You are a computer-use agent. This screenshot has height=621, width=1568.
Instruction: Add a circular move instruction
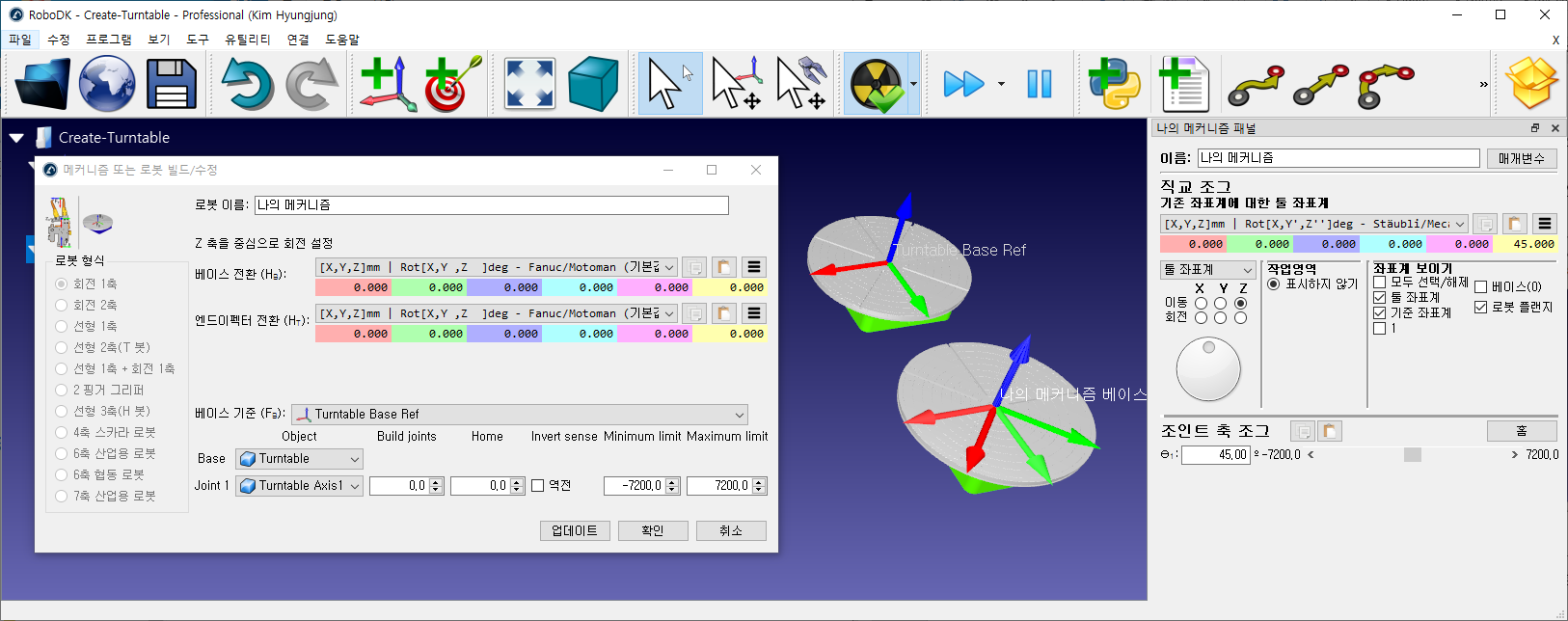pyautogui.click(x=1386, y=85)
